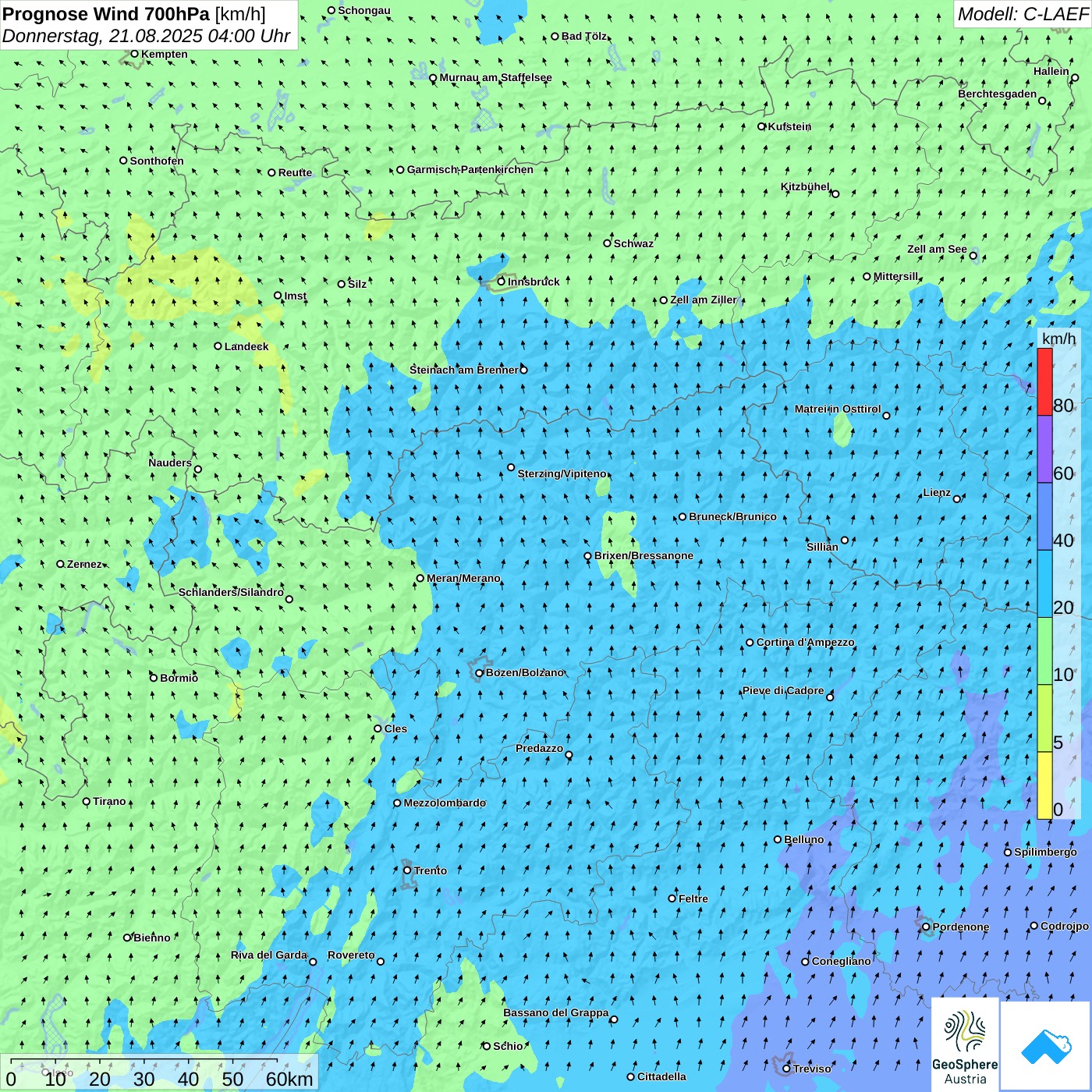Screen dimensions: 1092x1092
Task: Click the 'km/h' legend heading
Action: tap(1058, 339)
